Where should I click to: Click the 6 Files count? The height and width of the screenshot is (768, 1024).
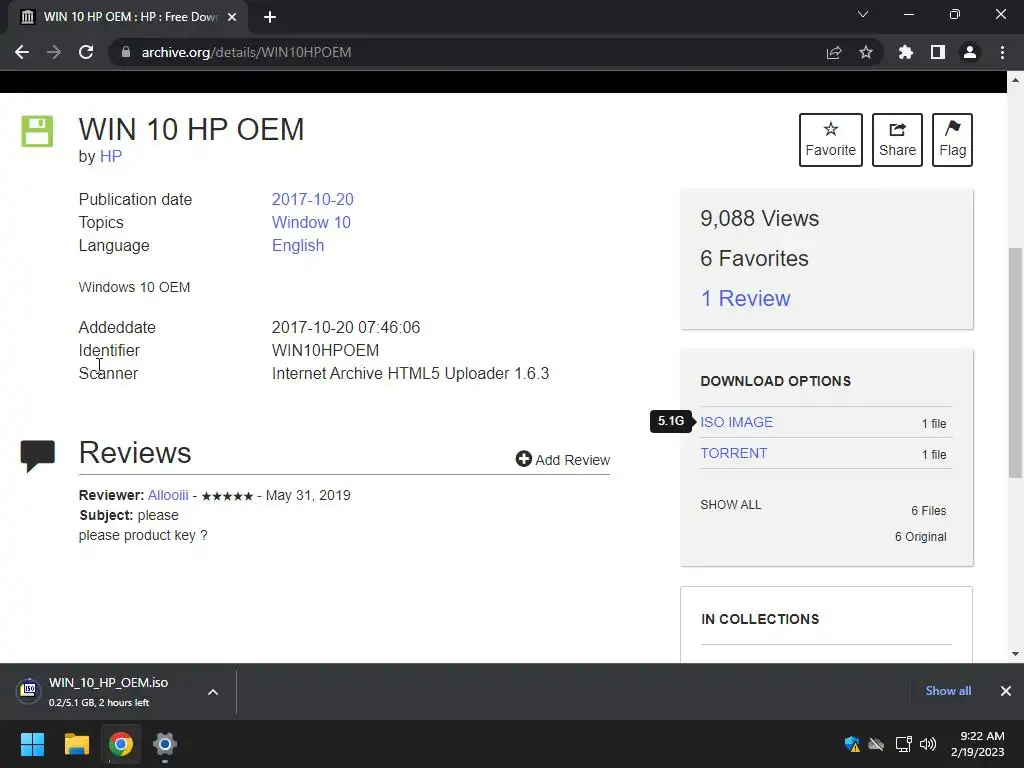[x=929, y=511]
